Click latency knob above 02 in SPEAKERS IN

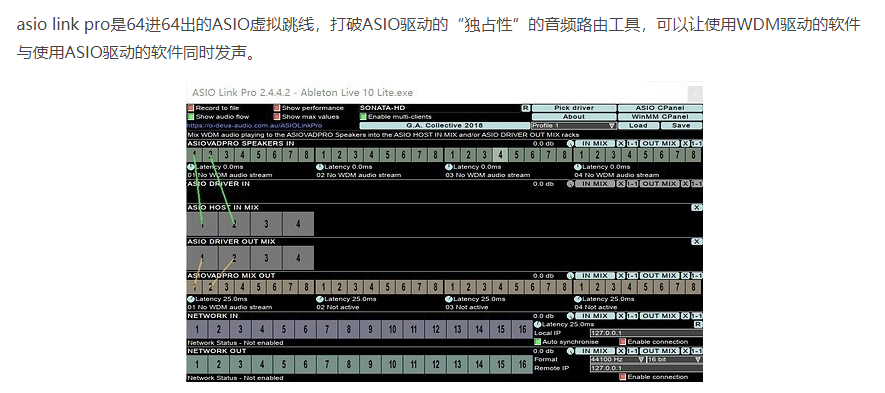319,167
